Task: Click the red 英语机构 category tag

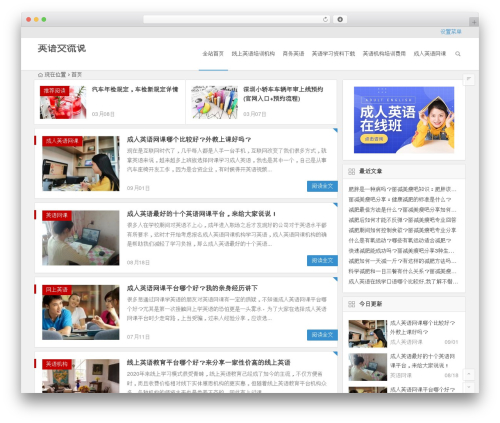Action: pyautogui.click(x=56, y=364)
